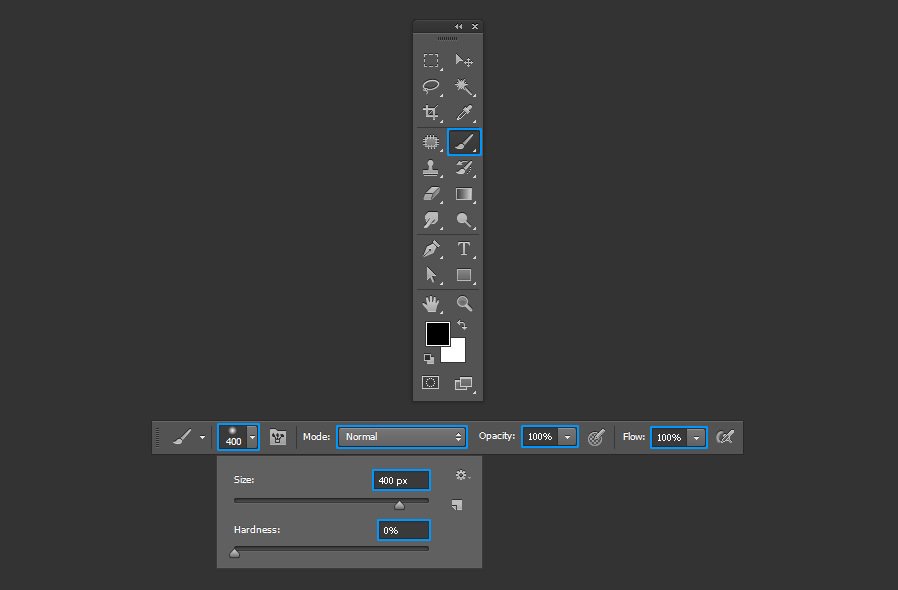The height and width of the screenshot is (590, 898).
Task: Click the Opacity 100% field
Action: (x=540, y=437)
